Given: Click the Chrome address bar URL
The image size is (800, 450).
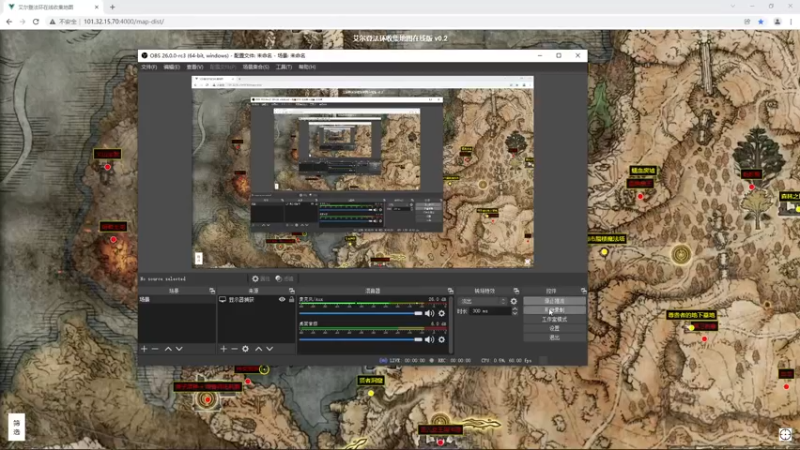Looking at the screenshot, I should [x=124, y=21].
